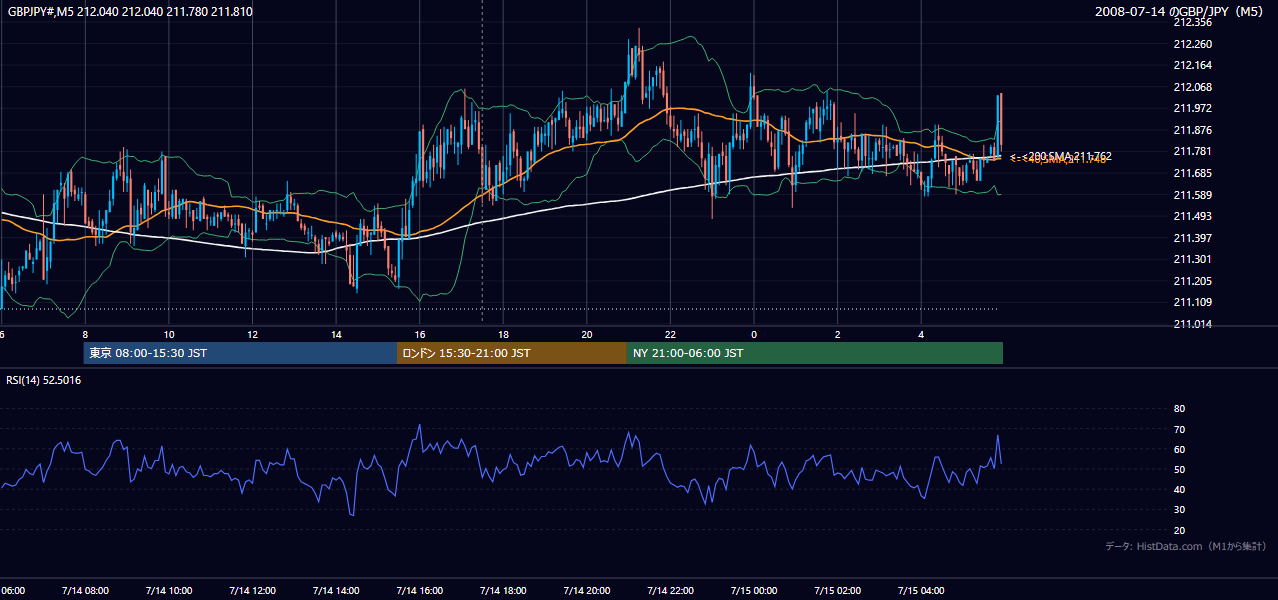Click the 7/14 12:00 time label
Screen dimensions: 1278x600
pyautogui.click(x=252, y=591)
